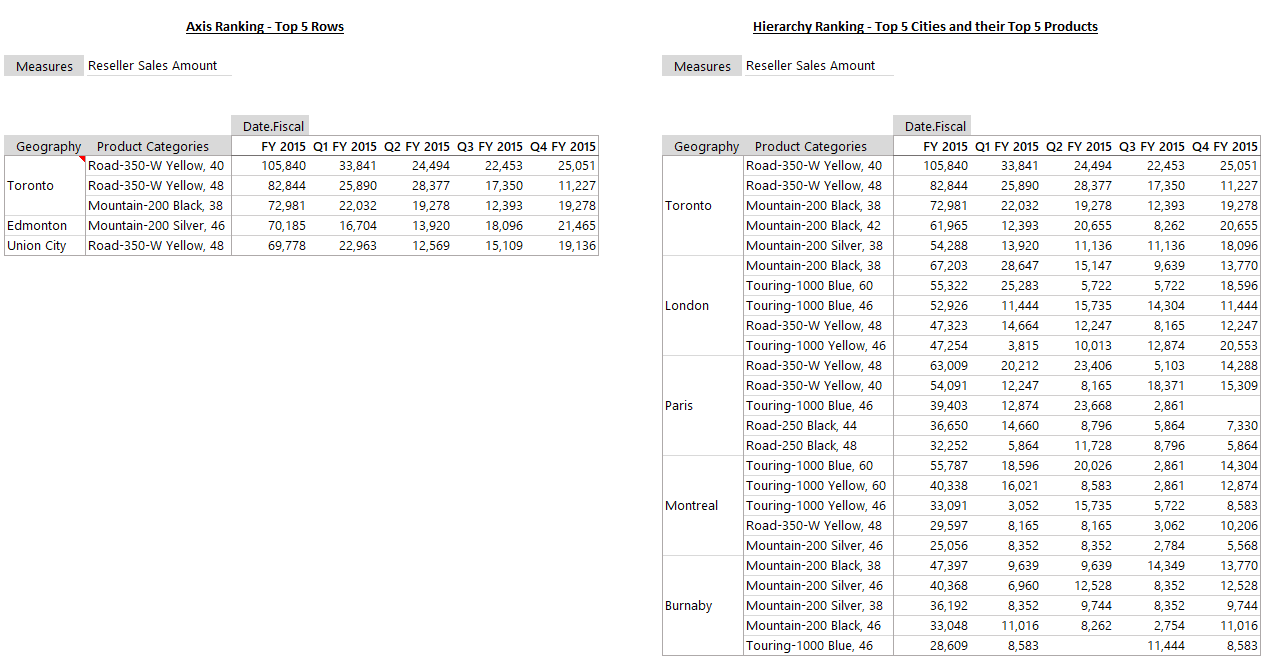Click the Q1 FY 2015 header in left table
Screen dimensions: 1267x663
(x=345, y=146)
